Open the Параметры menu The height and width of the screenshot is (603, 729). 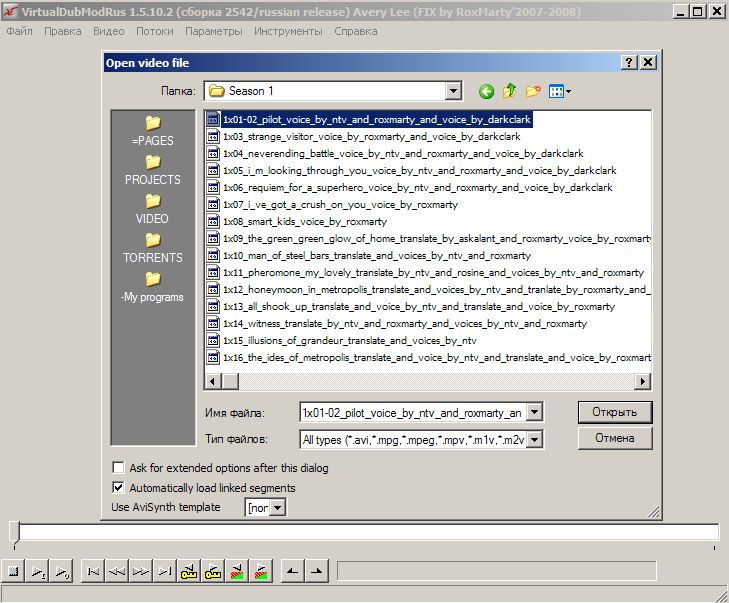click(213, 31)
